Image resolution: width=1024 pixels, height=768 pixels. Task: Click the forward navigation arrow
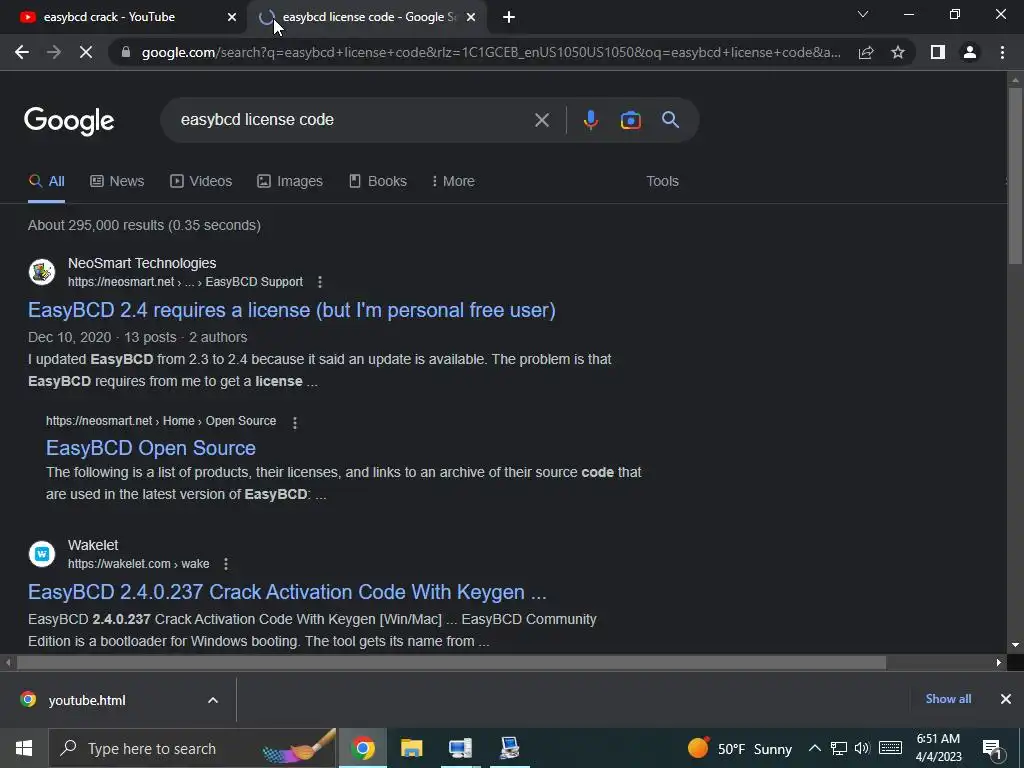pos(54,52)
